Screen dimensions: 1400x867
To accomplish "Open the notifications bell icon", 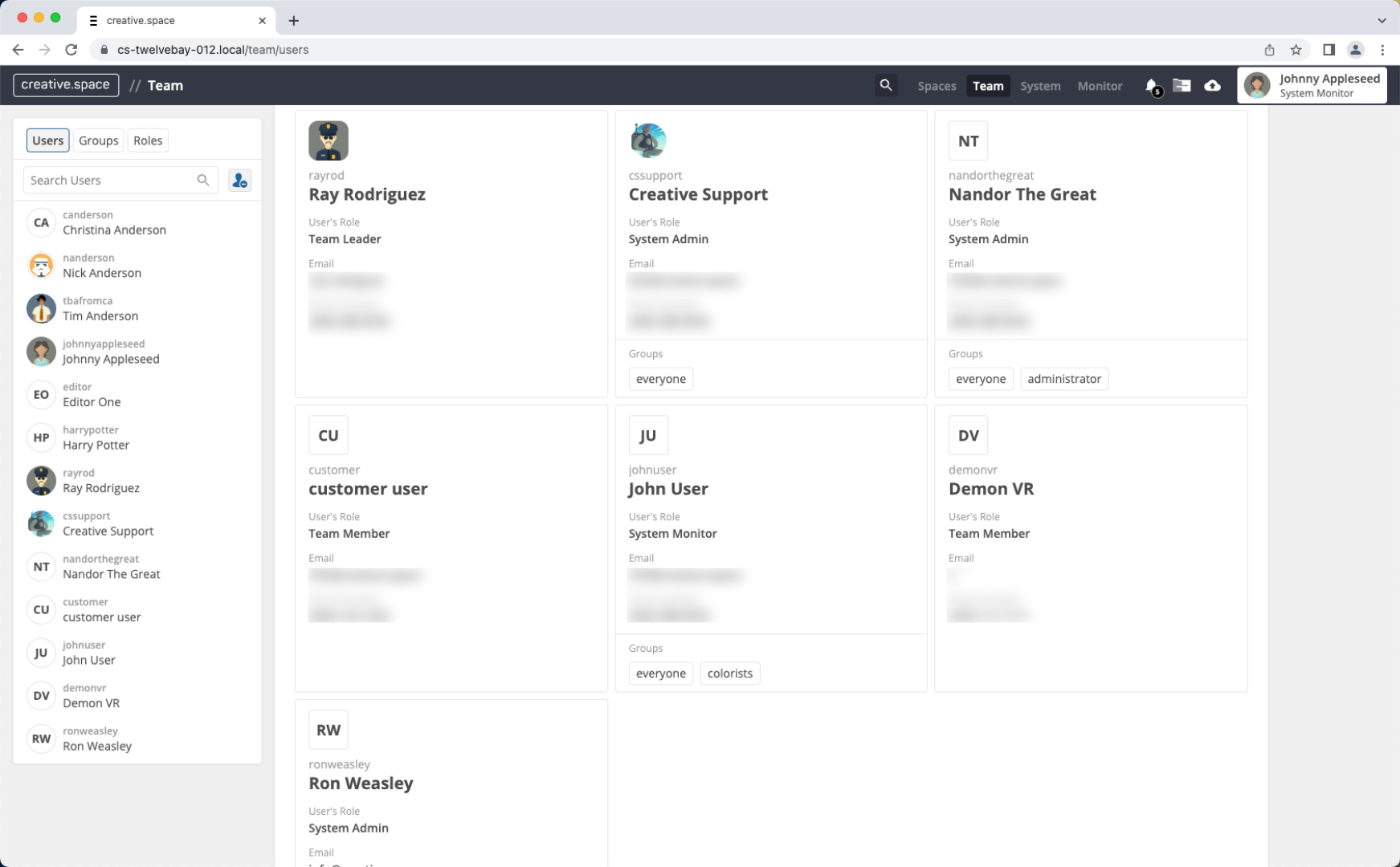I will 1153,86.
